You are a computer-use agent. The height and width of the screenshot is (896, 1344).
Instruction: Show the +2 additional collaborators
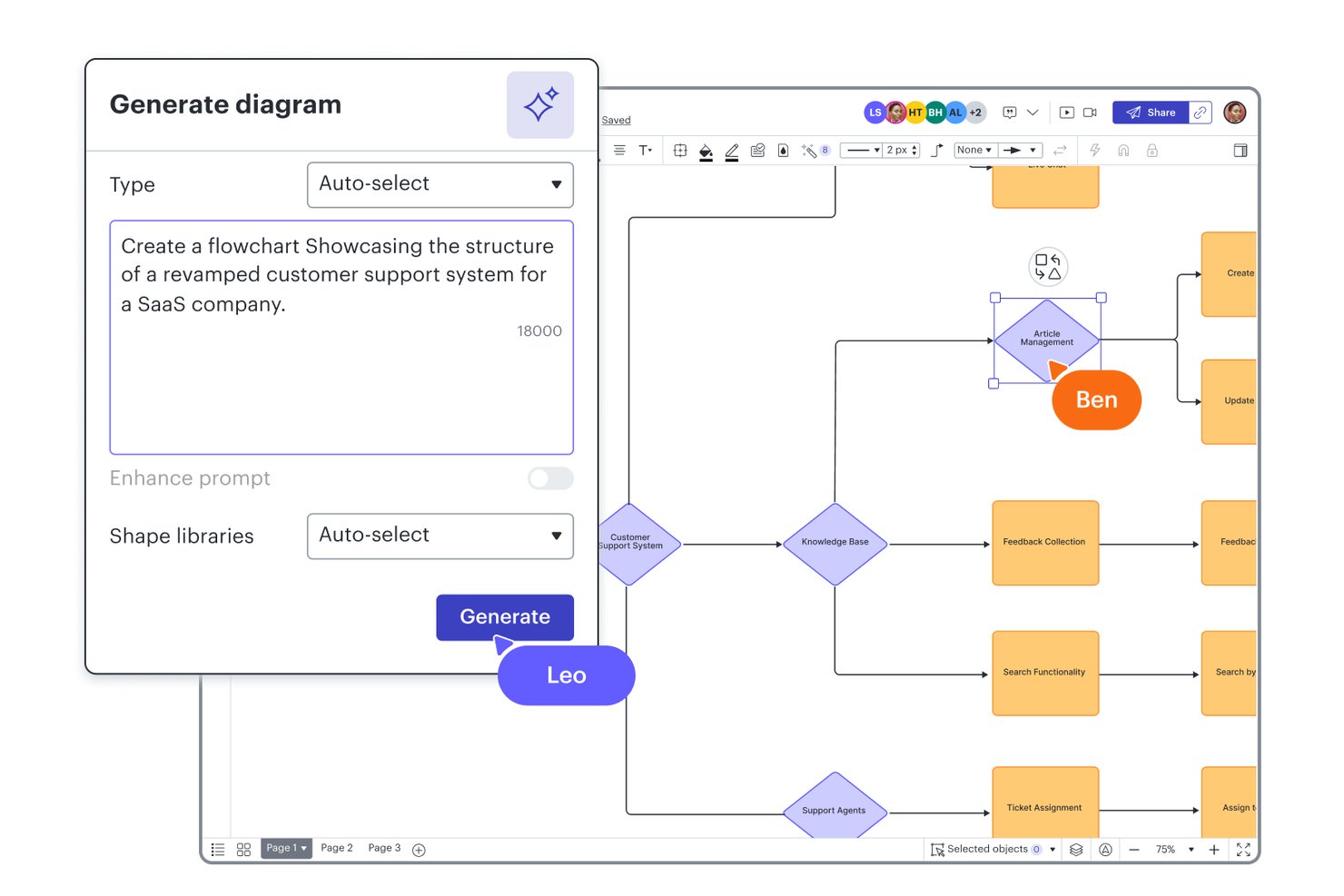click(975, 113)
